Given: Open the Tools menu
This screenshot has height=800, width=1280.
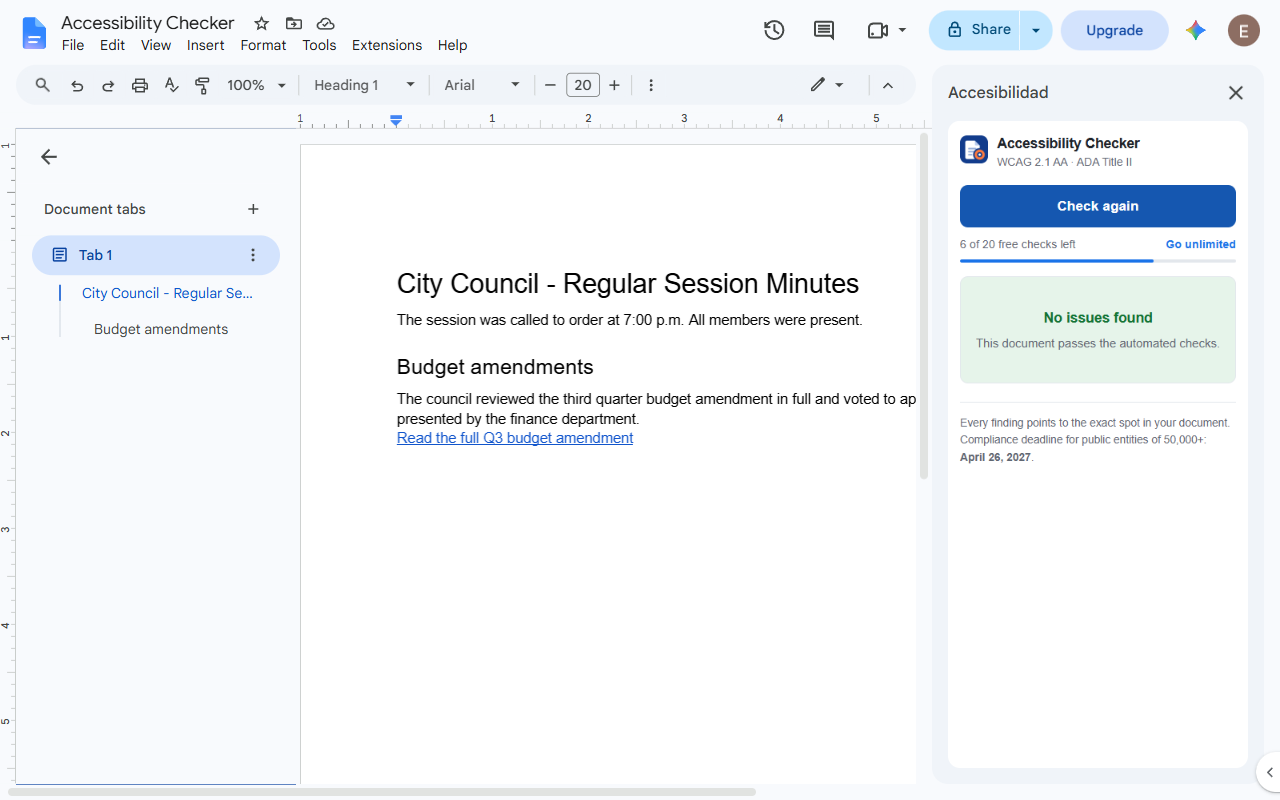Looking at the screenshot, I should point(319,45).
